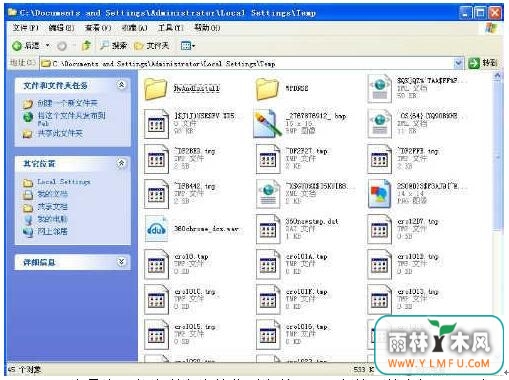Open the 帮助(H) menu
The image size is (509, 380).
point(207,28)
